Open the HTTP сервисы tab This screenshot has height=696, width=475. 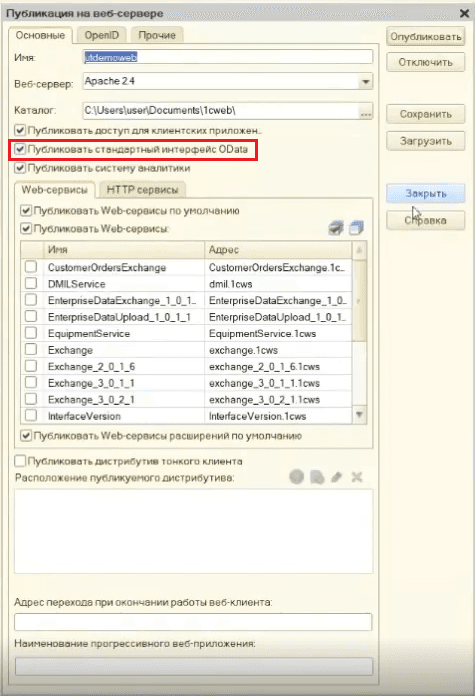142,190
